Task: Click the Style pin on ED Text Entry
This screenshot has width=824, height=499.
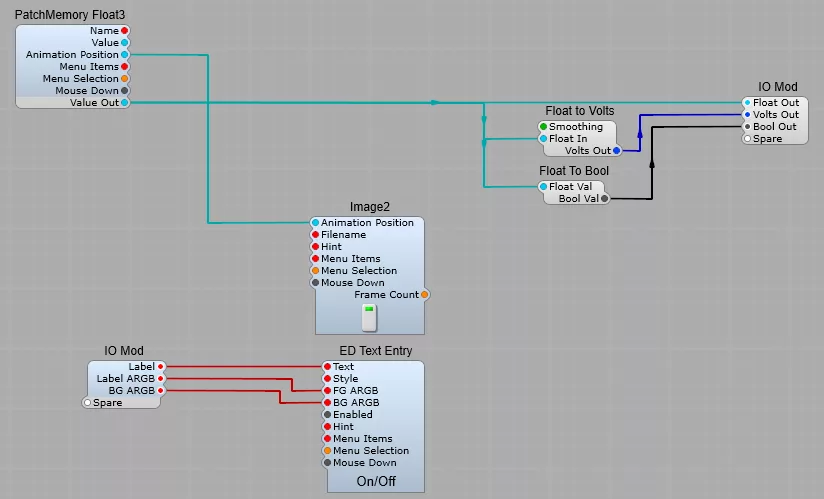Action: (x=327, y=379)
